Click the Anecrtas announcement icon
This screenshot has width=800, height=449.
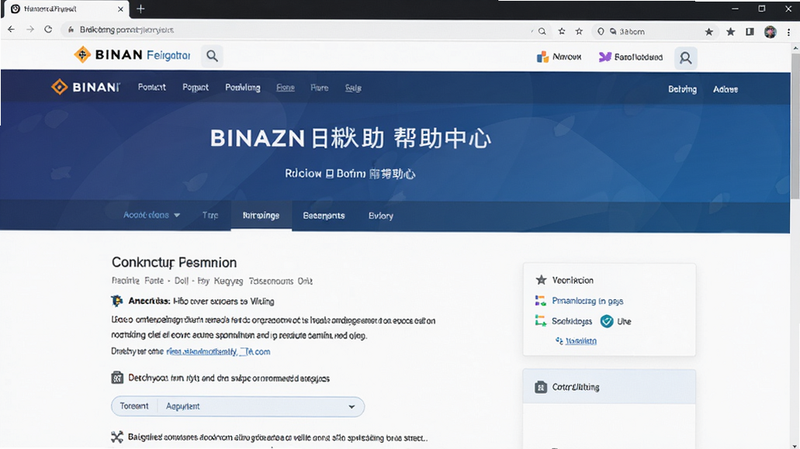pos(117,301)
